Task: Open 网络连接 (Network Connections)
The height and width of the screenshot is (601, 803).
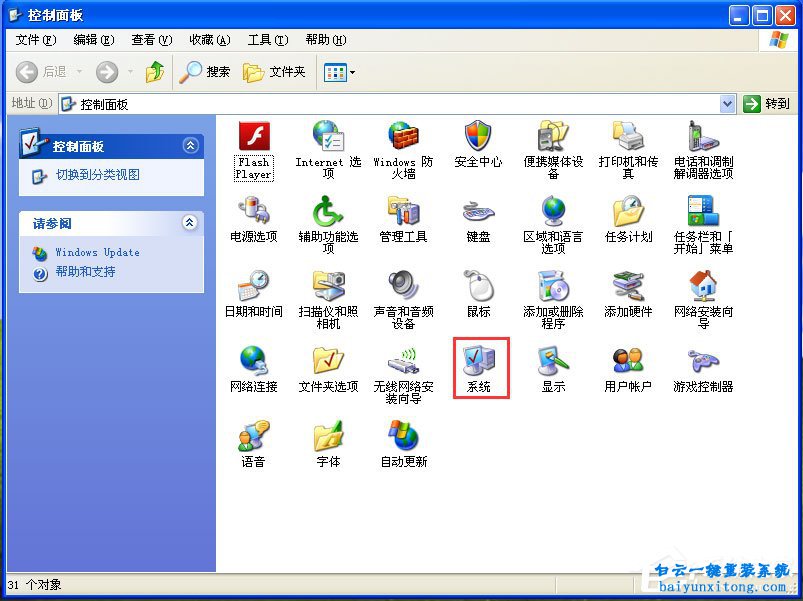Action: (253, 367)
